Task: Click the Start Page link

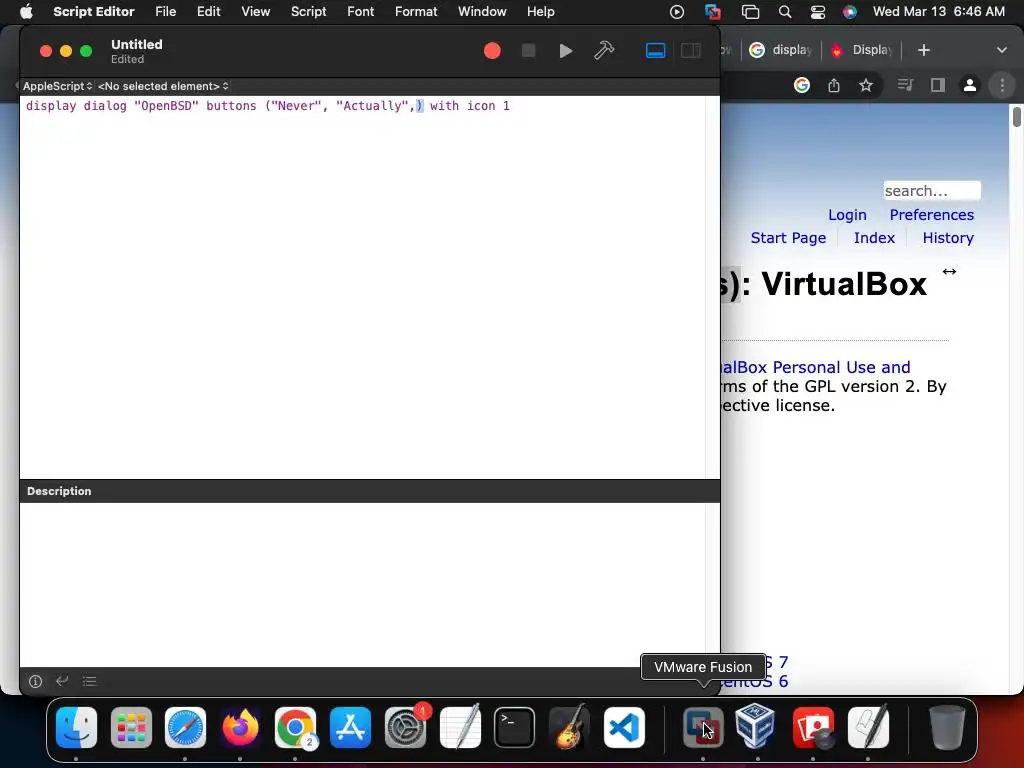Action: (788, 238)
